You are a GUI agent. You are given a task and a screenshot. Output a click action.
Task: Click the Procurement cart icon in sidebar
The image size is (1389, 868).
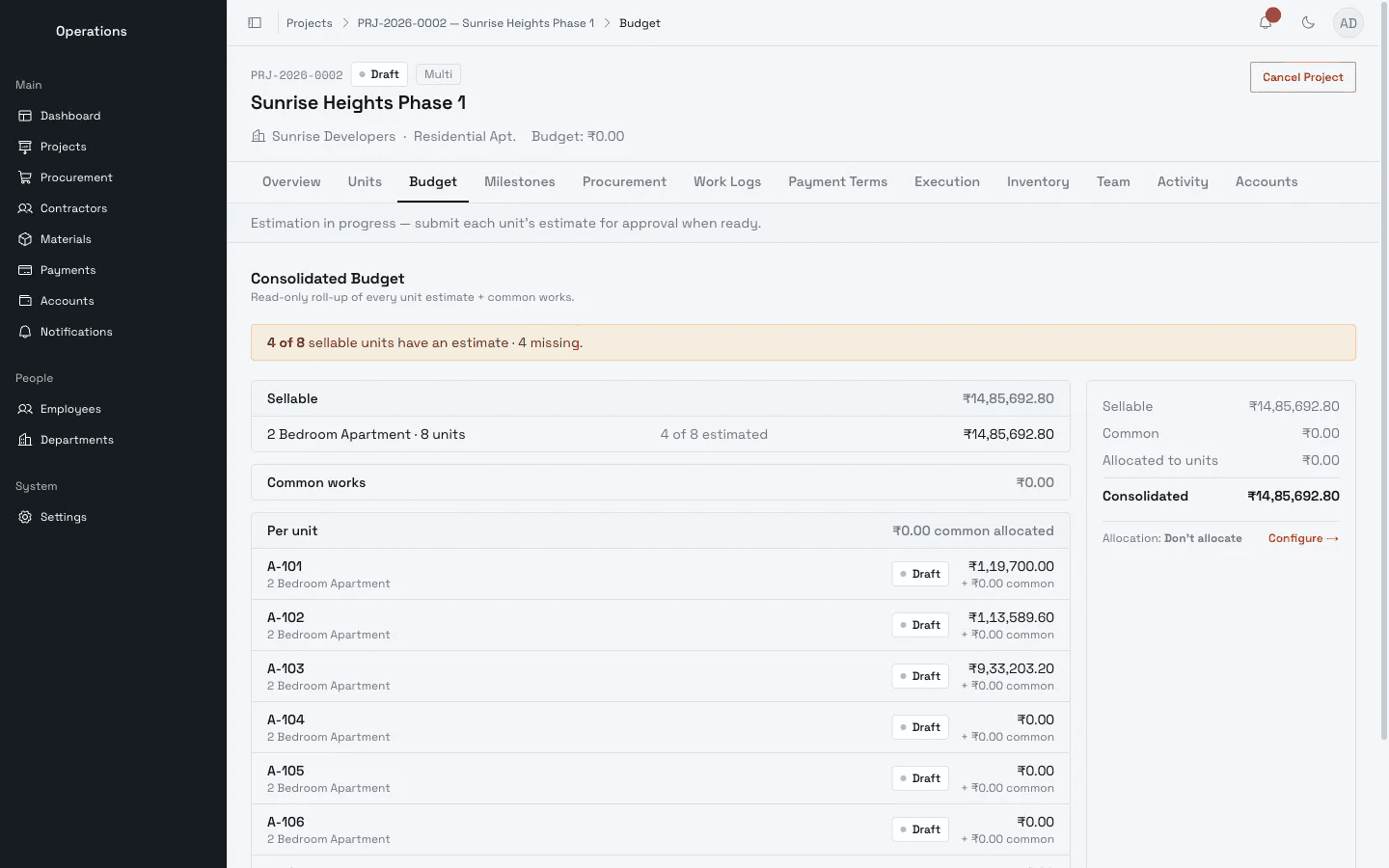click(25, 177)
